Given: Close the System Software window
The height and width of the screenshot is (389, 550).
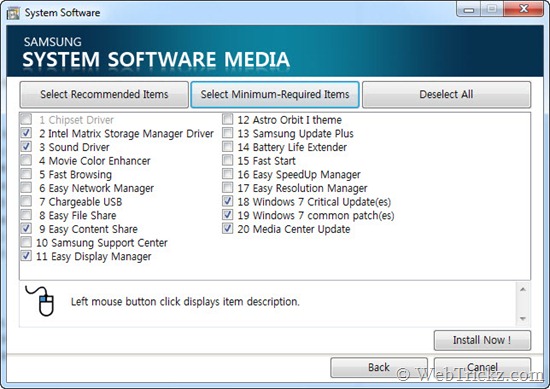Looking at the screenshot, I should [523, 8].
